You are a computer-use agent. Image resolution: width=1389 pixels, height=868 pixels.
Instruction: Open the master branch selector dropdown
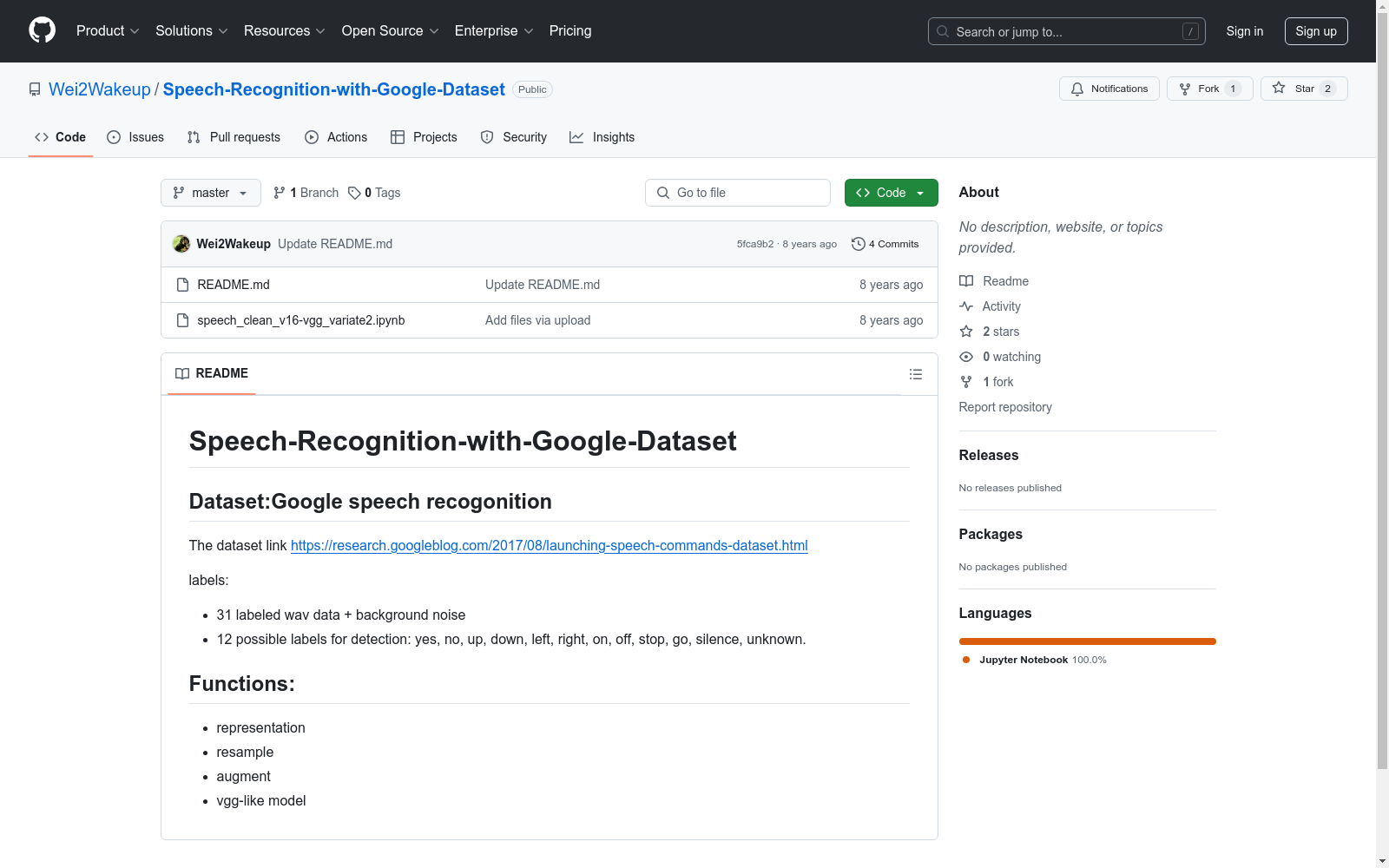coord(211,193)
